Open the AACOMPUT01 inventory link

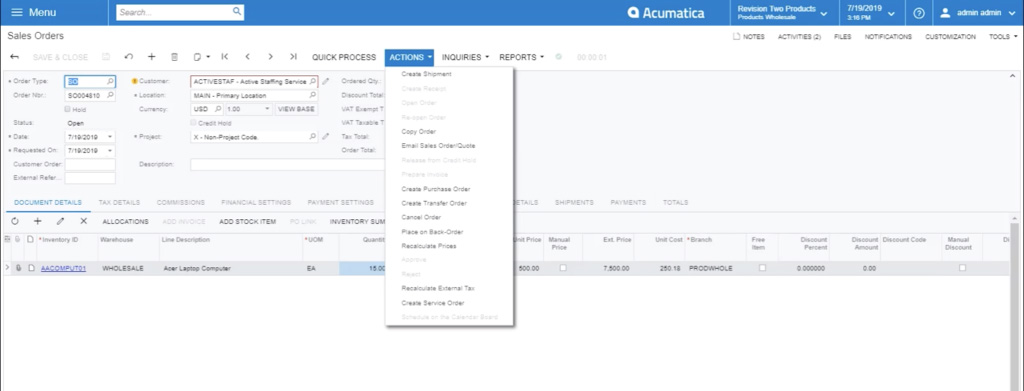pos(63,268)
